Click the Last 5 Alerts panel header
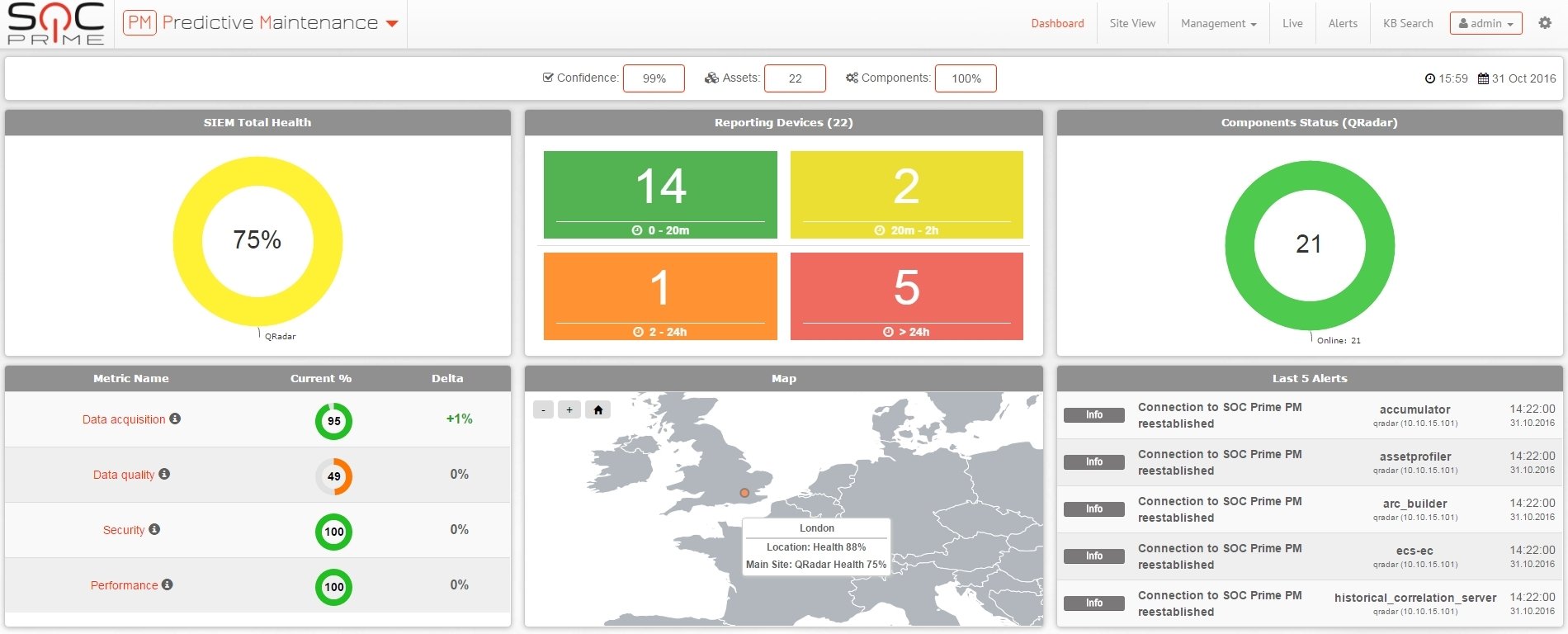The height and width of the screenshot is (634, 1568). [x=1310, y=379]
